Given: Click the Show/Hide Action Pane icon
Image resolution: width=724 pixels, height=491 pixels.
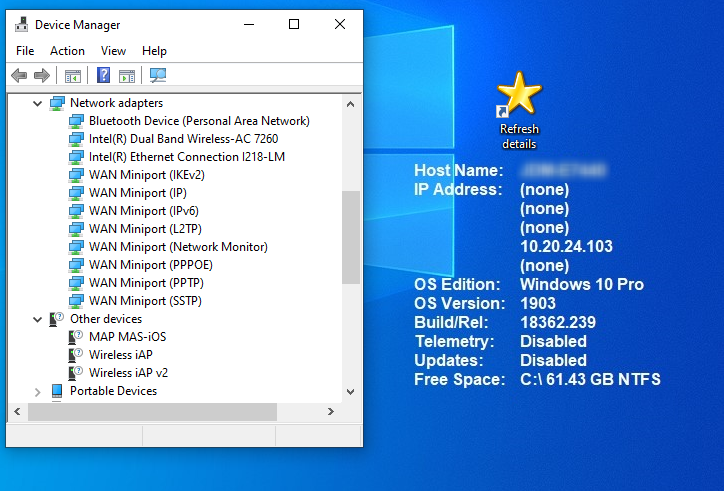Looking at the screenshot, I should coord(127,75).
